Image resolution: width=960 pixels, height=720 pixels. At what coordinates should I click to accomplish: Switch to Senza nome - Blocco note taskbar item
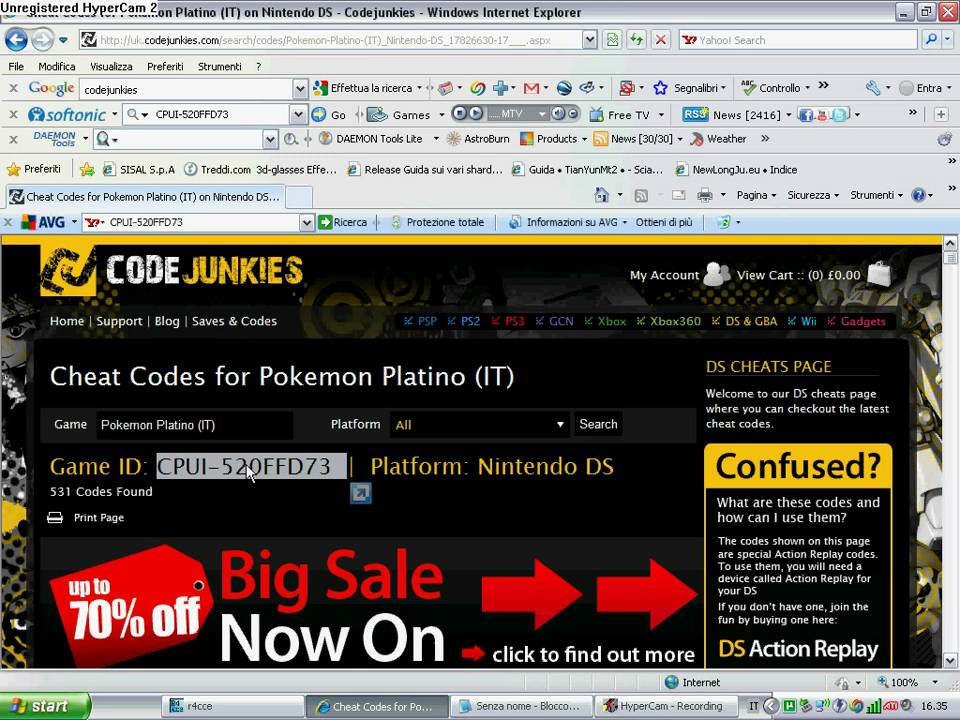pos(522,706)
